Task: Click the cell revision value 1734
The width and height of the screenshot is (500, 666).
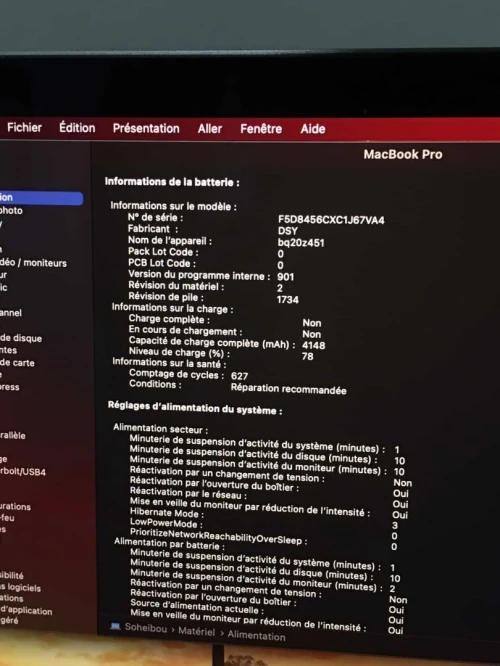Action: 288,300
